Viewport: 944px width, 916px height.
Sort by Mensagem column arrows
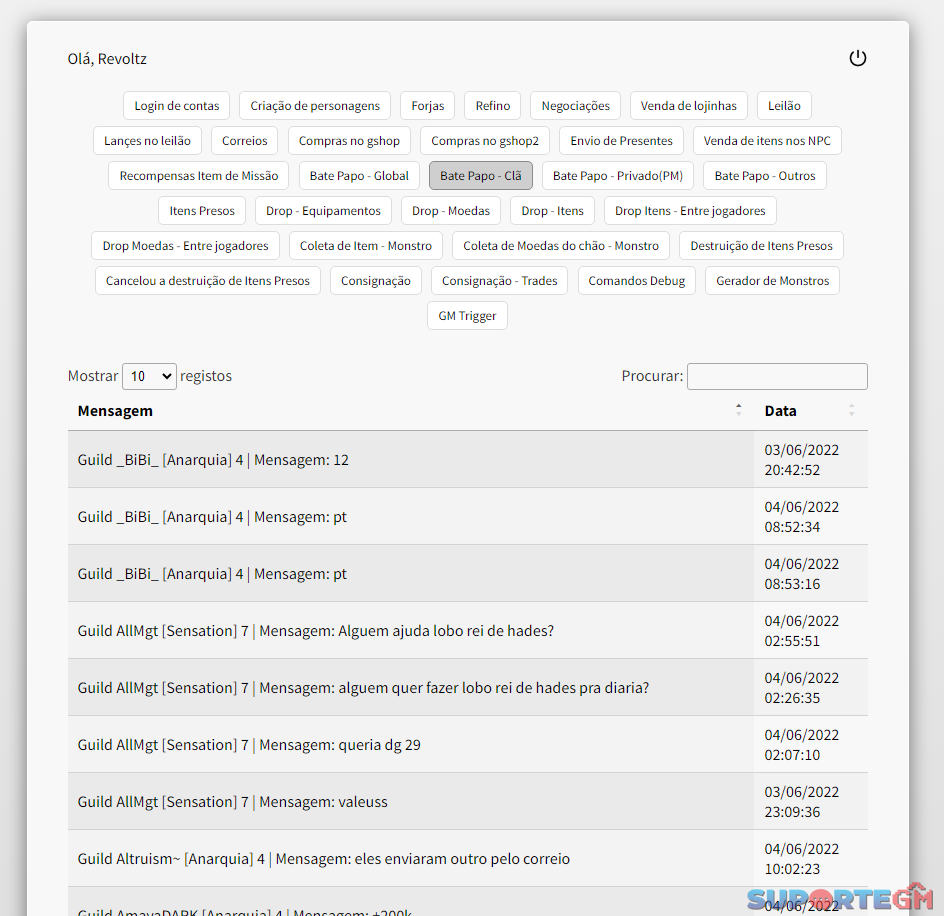(x=738, y=410)
